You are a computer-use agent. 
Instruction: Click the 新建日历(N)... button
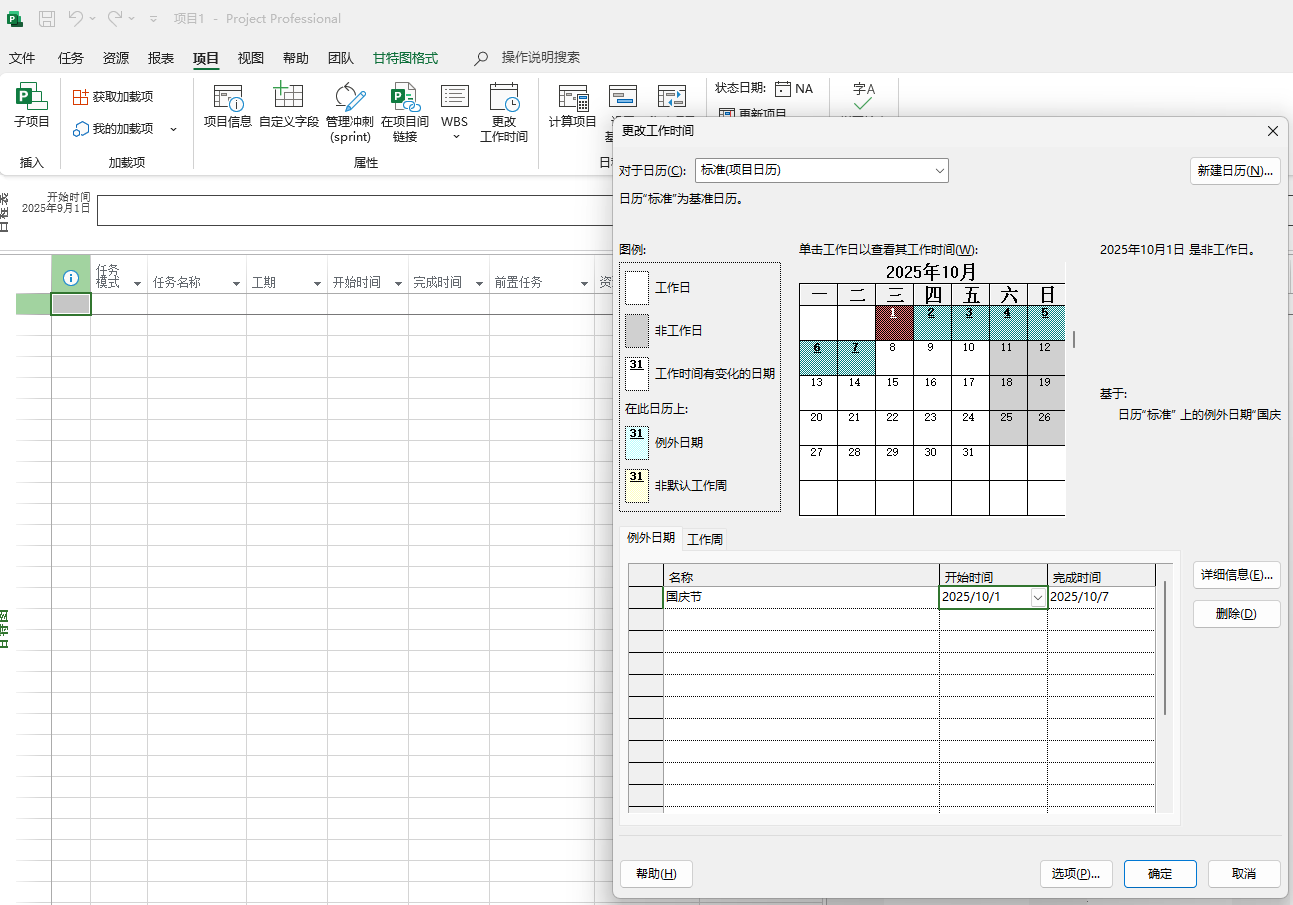coord(1236,171)
